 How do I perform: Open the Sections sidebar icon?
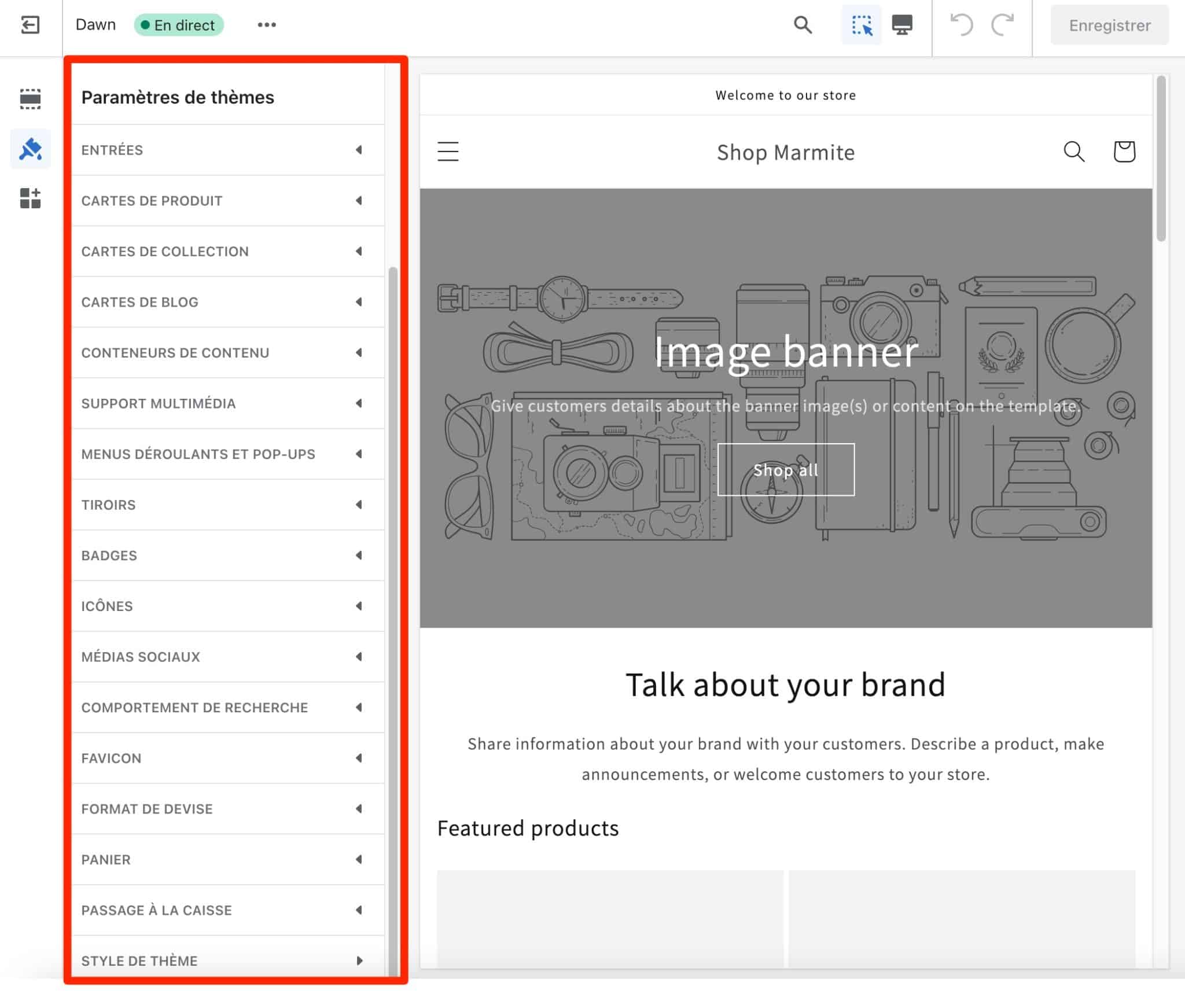pyautogui.click(x=30, y=99)
